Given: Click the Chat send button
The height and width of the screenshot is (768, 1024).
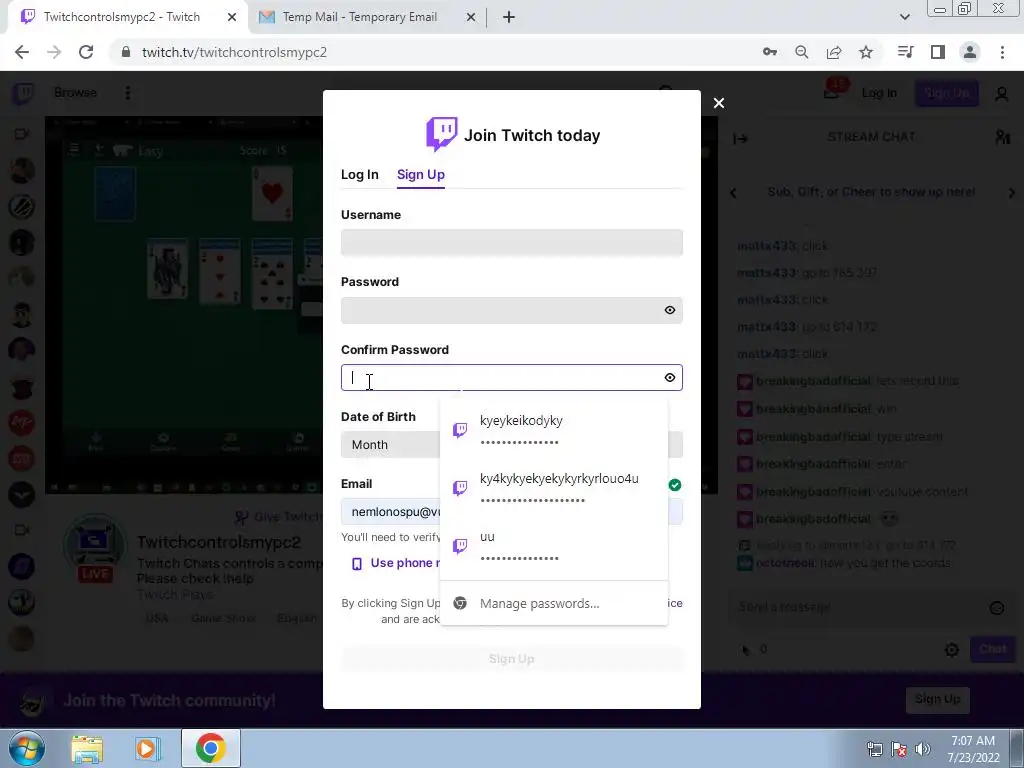Looking at the screenshot, I should pyautogui.click(x=993, y=649).
